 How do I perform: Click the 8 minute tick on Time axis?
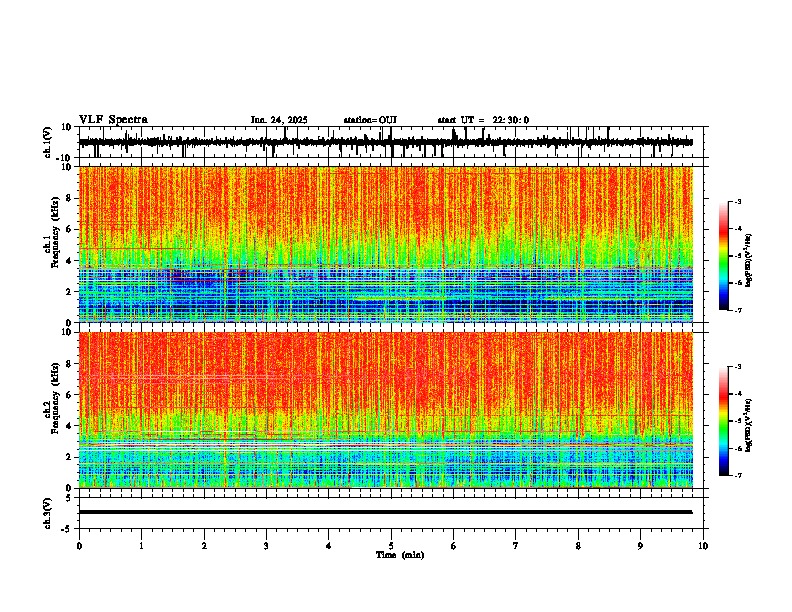coord(578,546)
